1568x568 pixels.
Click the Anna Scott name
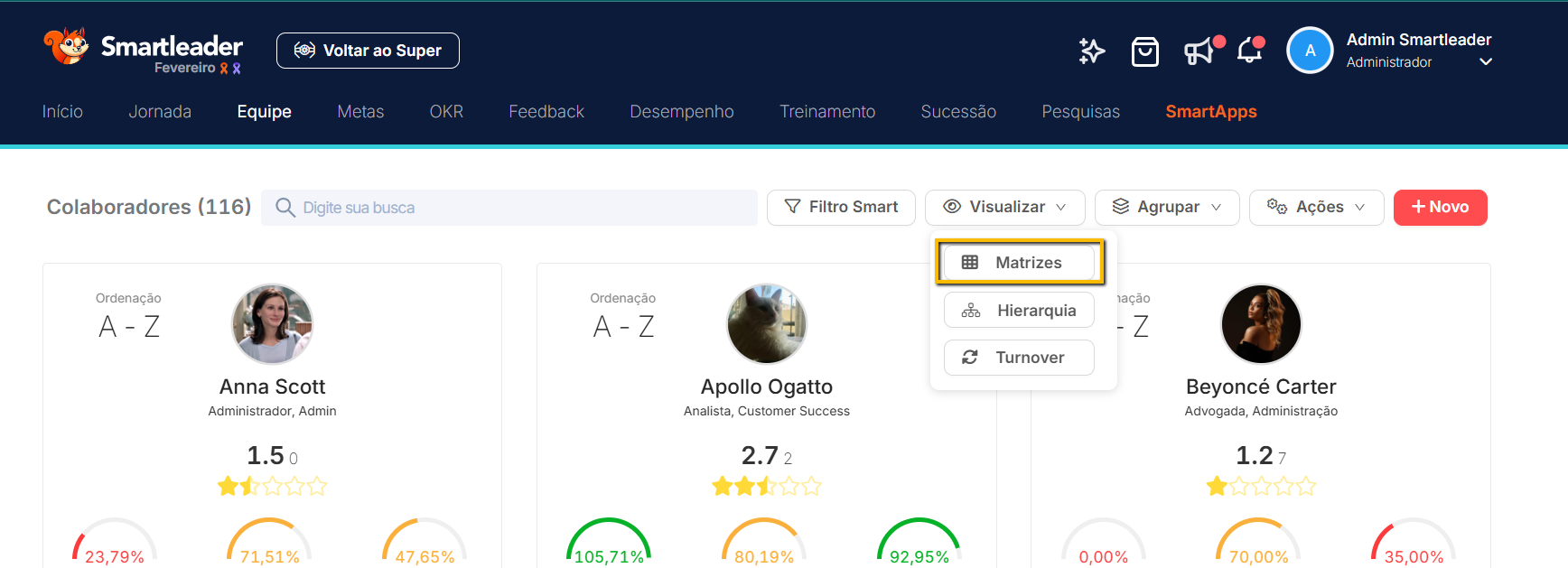[x=272, y=386]
